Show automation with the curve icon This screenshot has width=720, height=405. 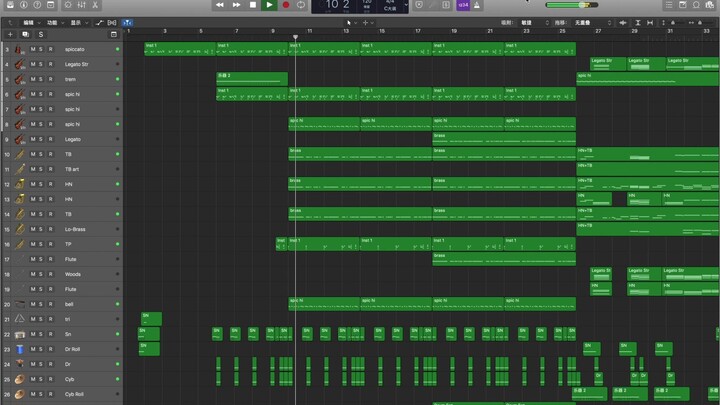pos(99,22)
